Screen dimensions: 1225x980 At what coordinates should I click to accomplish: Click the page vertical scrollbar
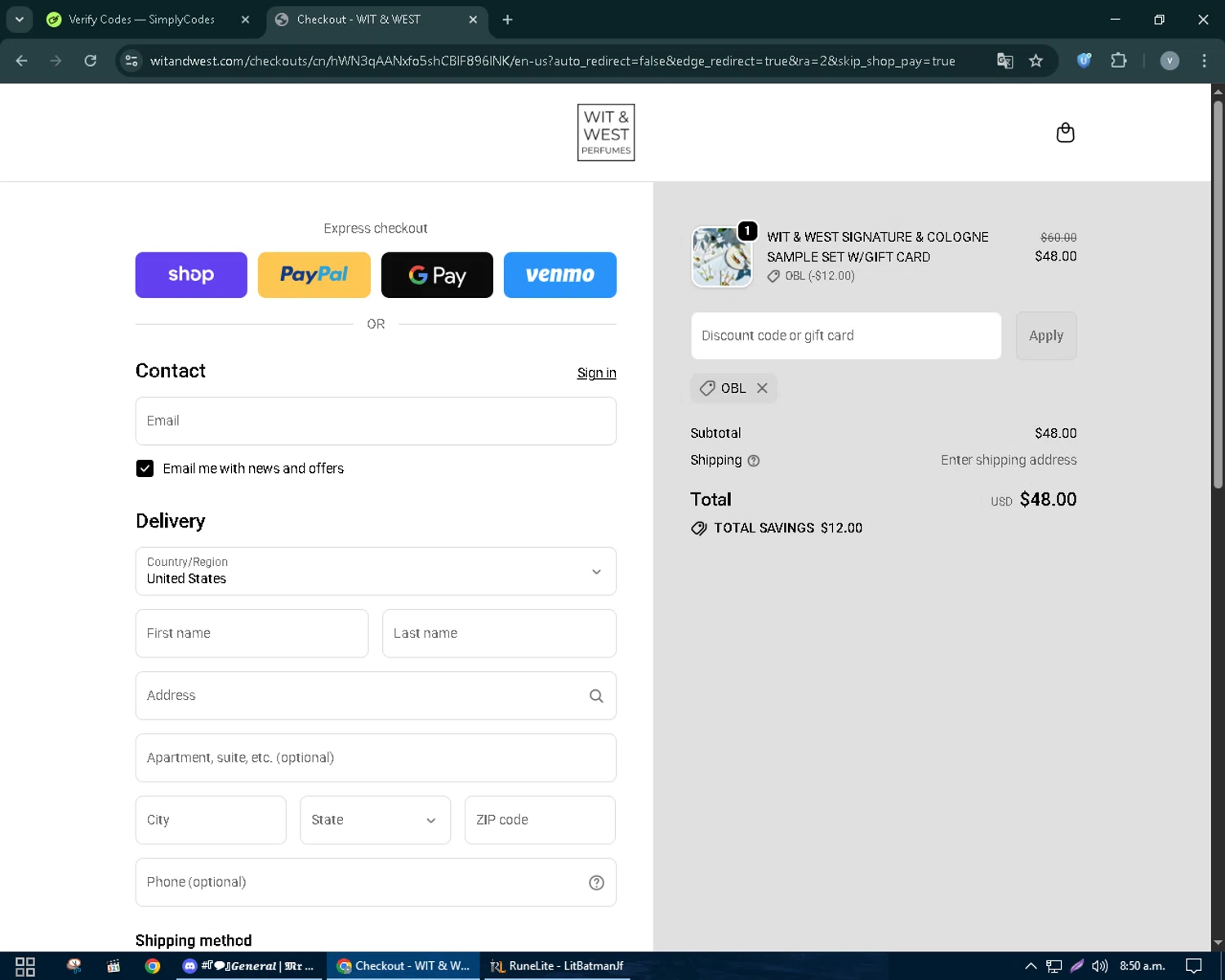(1218, 294)
